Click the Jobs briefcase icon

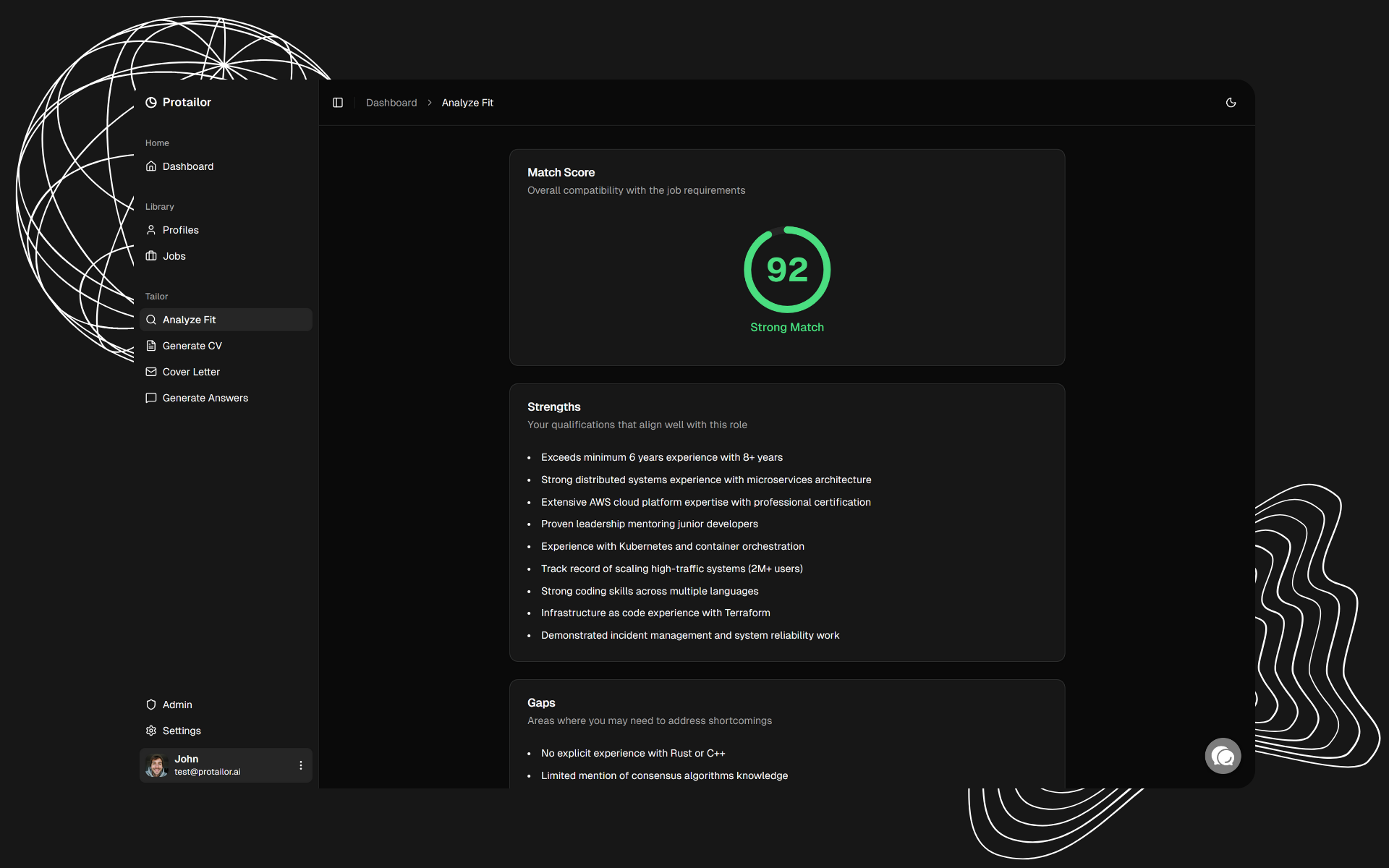[150, 255]
